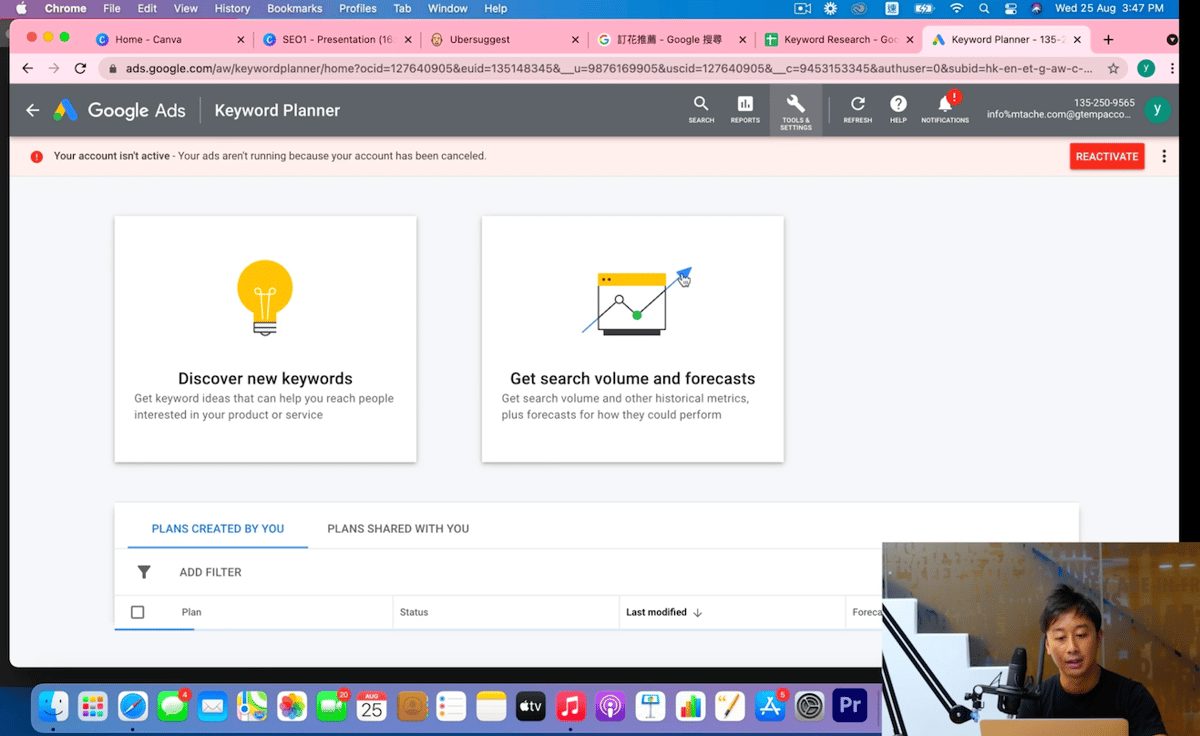This screenshot has width=1200, height=736.
Task: Tick the select-all plans checkbox
Action: [138, 612]
